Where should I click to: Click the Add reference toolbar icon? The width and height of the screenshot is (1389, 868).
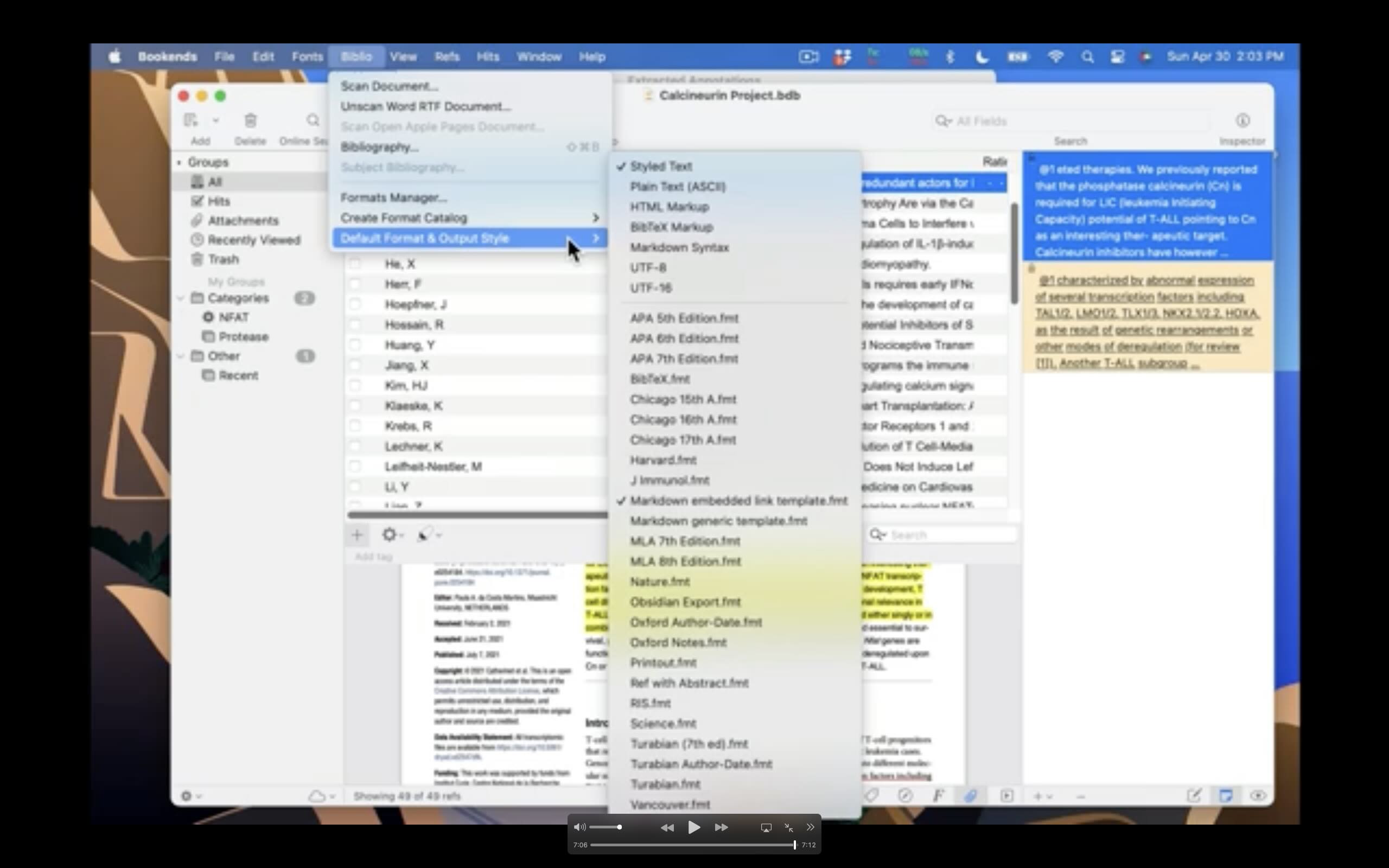190,120
